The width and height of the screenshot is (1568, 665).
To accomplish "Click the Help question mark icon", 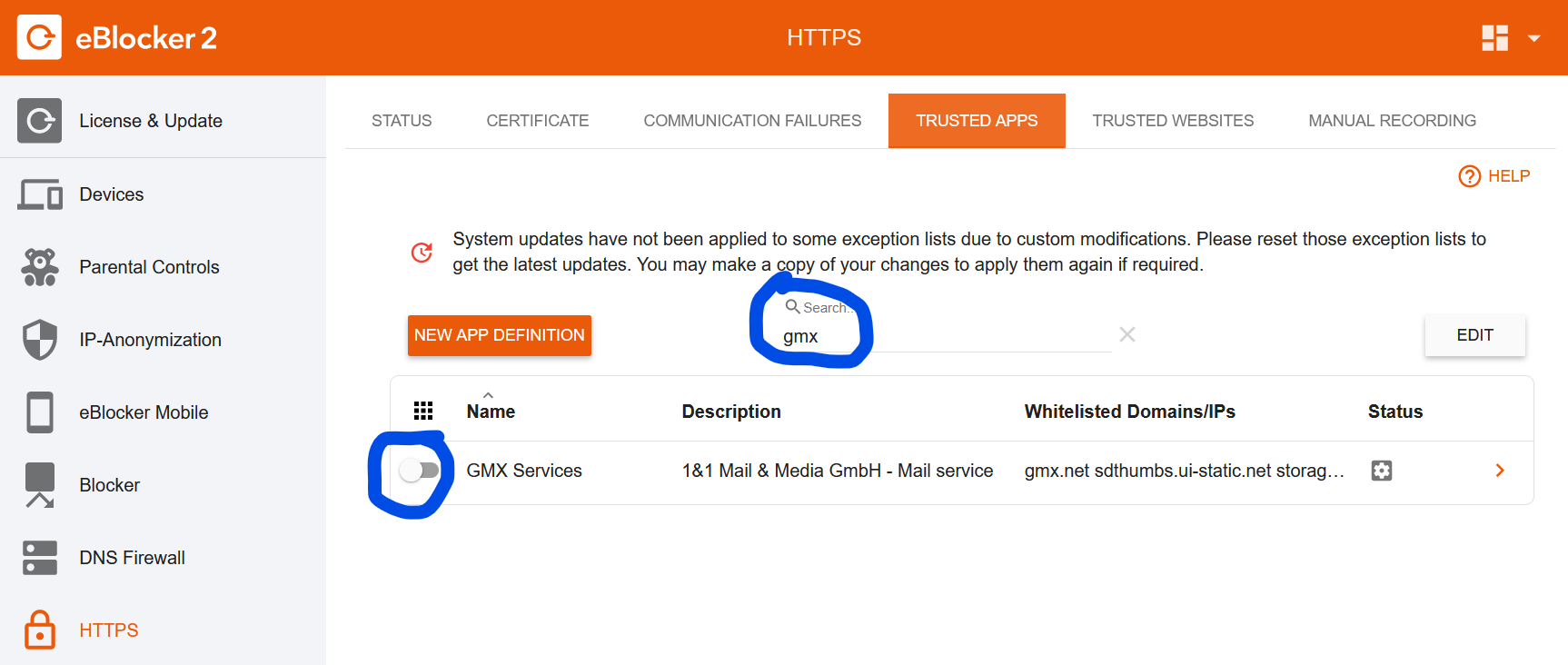I will pyautogui.click(x=1469, y=176).
